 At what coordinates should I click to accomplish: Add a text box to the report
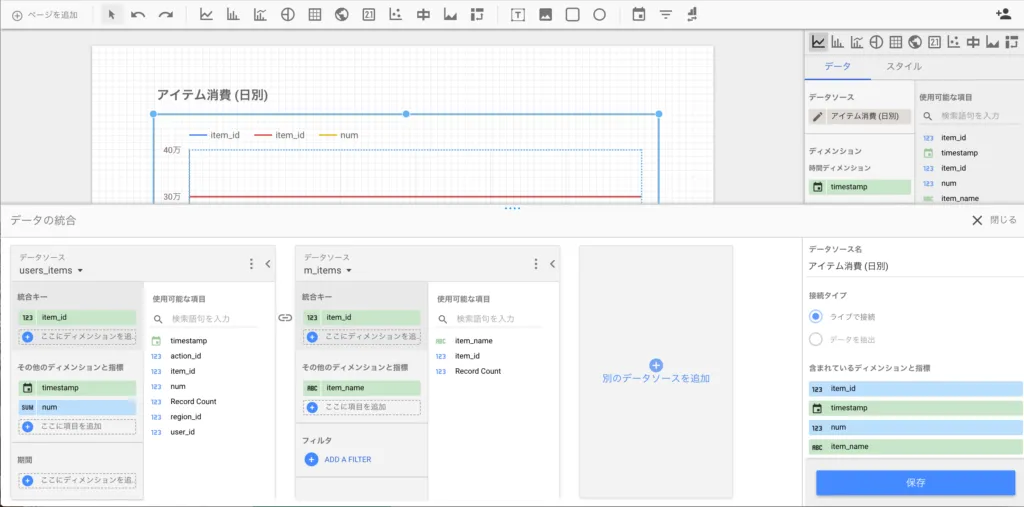point(518,14)
